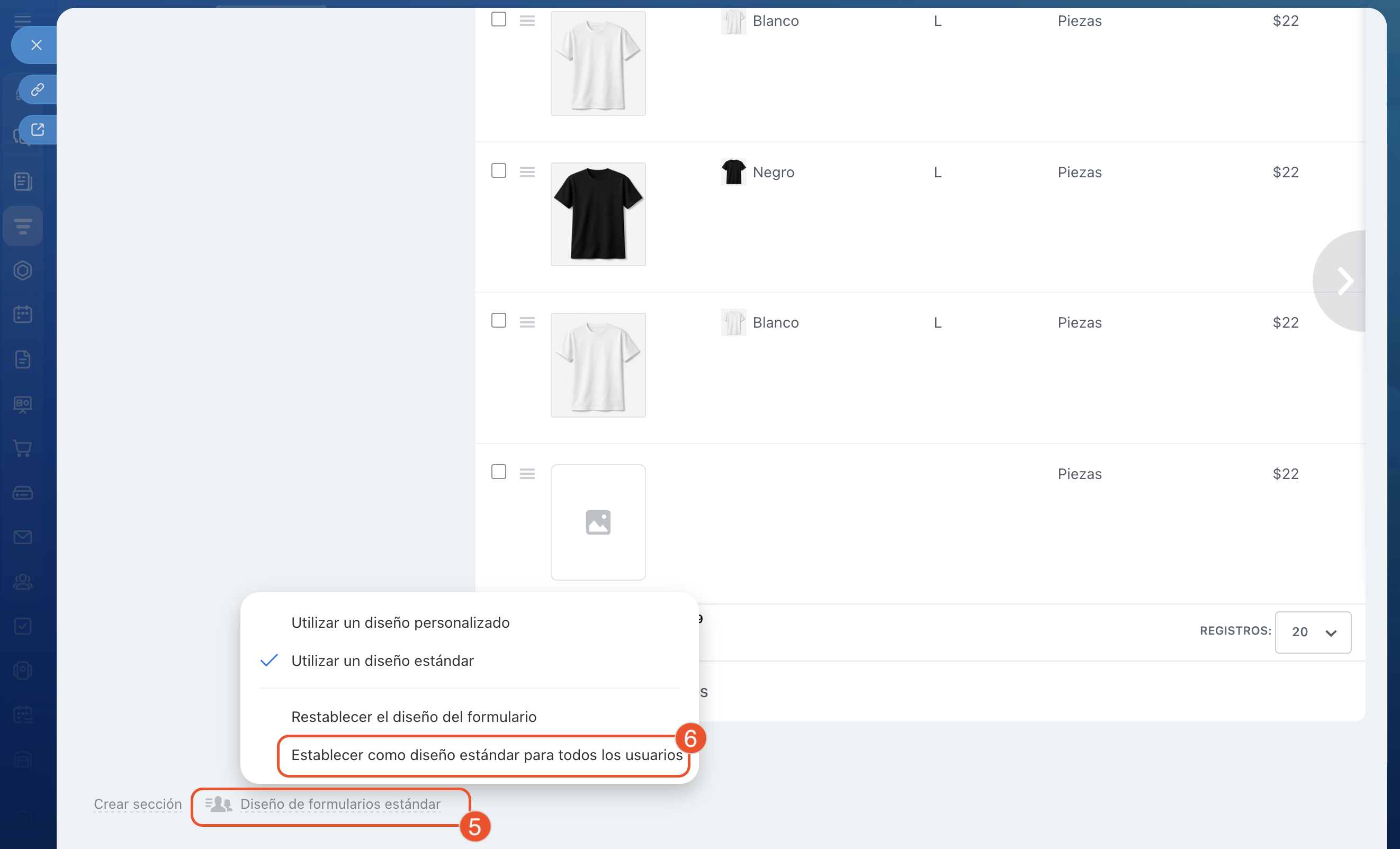Click the image placeholder icon

pyautogui.click(x=598, y=522)
